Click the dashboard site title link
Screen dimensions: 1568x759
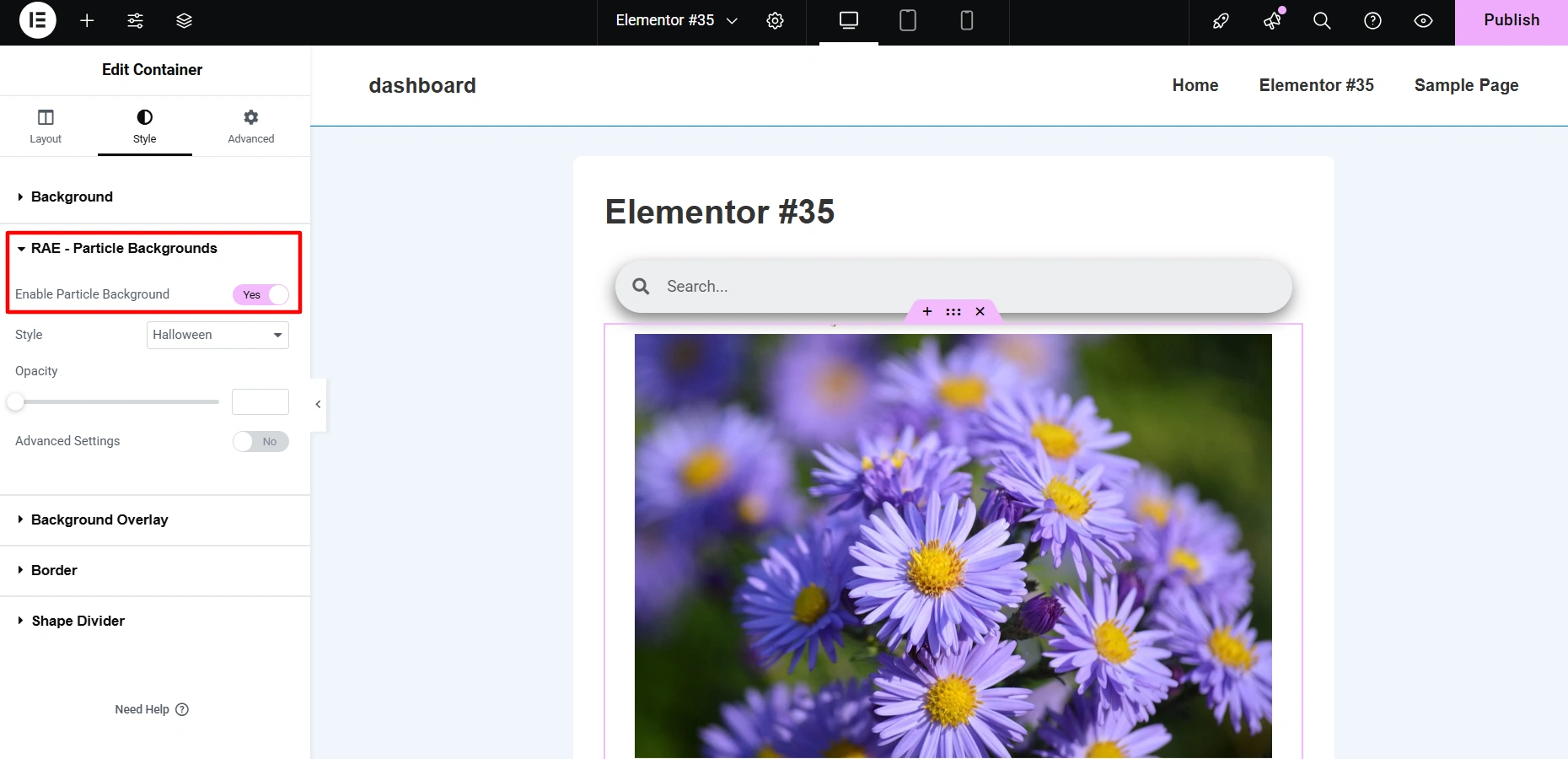point(422,85)
